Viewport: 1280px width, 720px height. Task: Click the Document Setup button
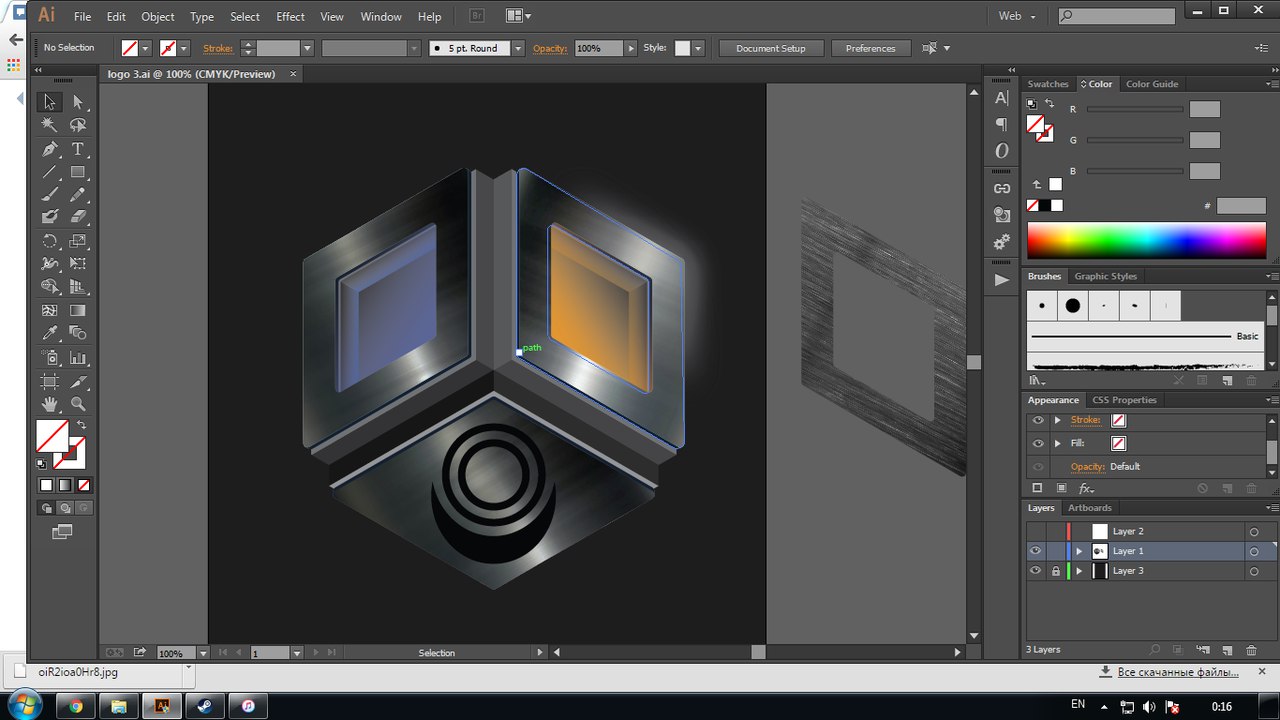[x=770, y=48]
